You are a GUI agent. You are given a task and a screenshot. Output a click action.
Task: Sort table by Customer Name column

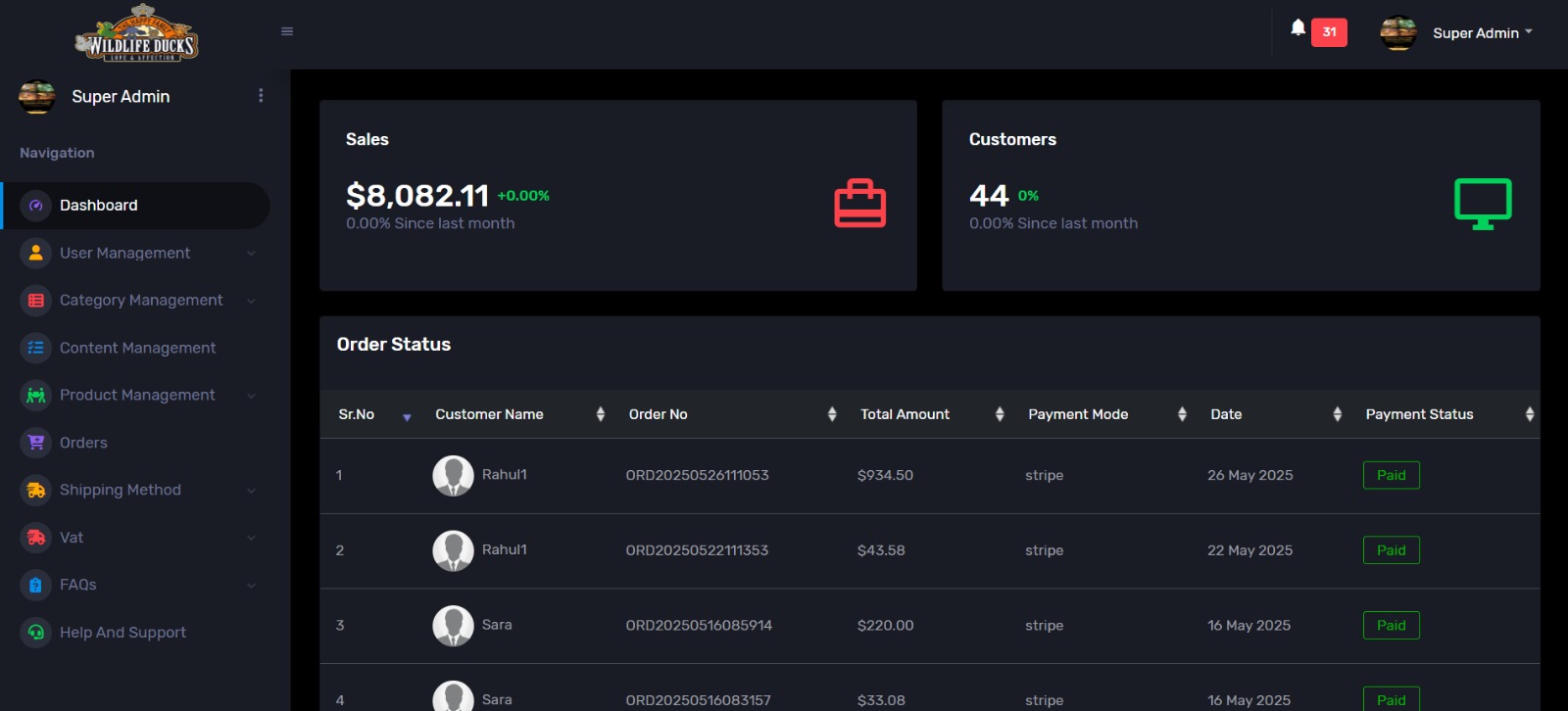click(519, 415)
